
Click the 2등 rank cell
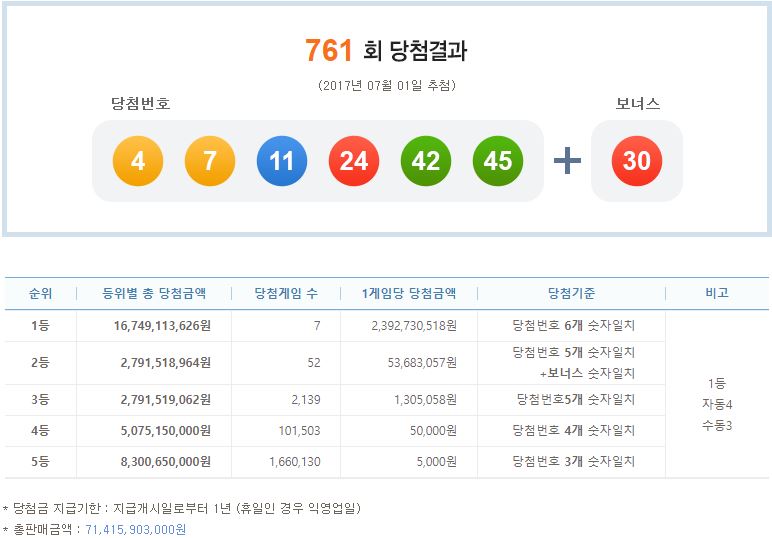(x=40, y=363)
